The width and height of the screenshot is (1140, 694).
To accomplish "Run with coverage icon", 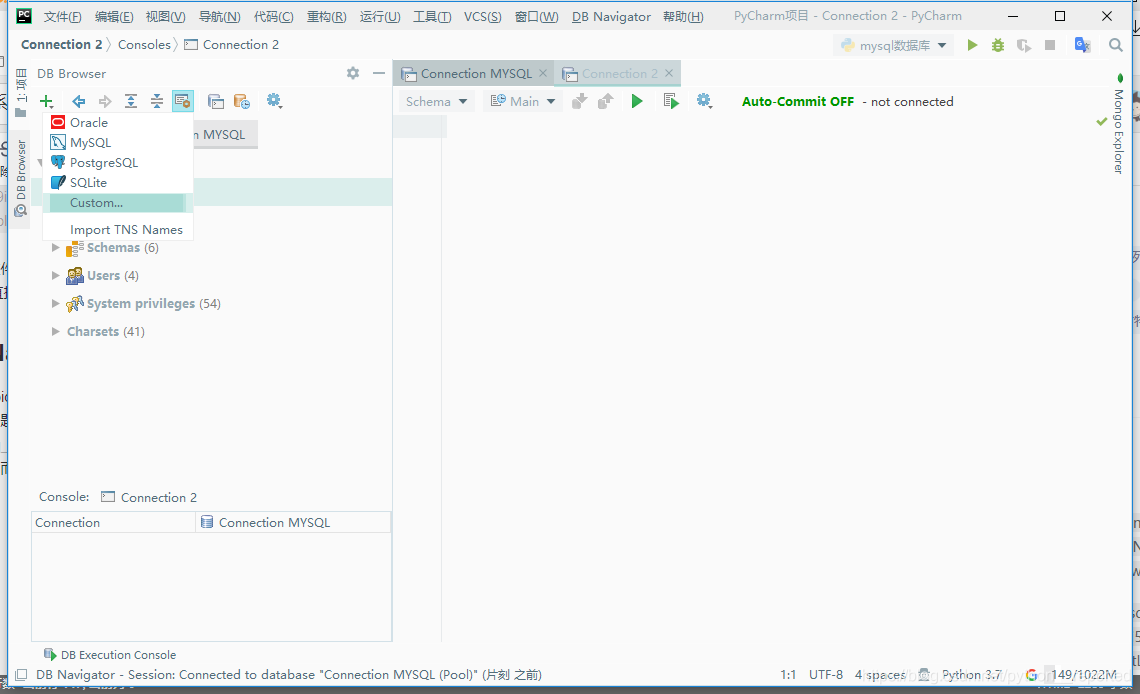I will tap(1024, 45).
